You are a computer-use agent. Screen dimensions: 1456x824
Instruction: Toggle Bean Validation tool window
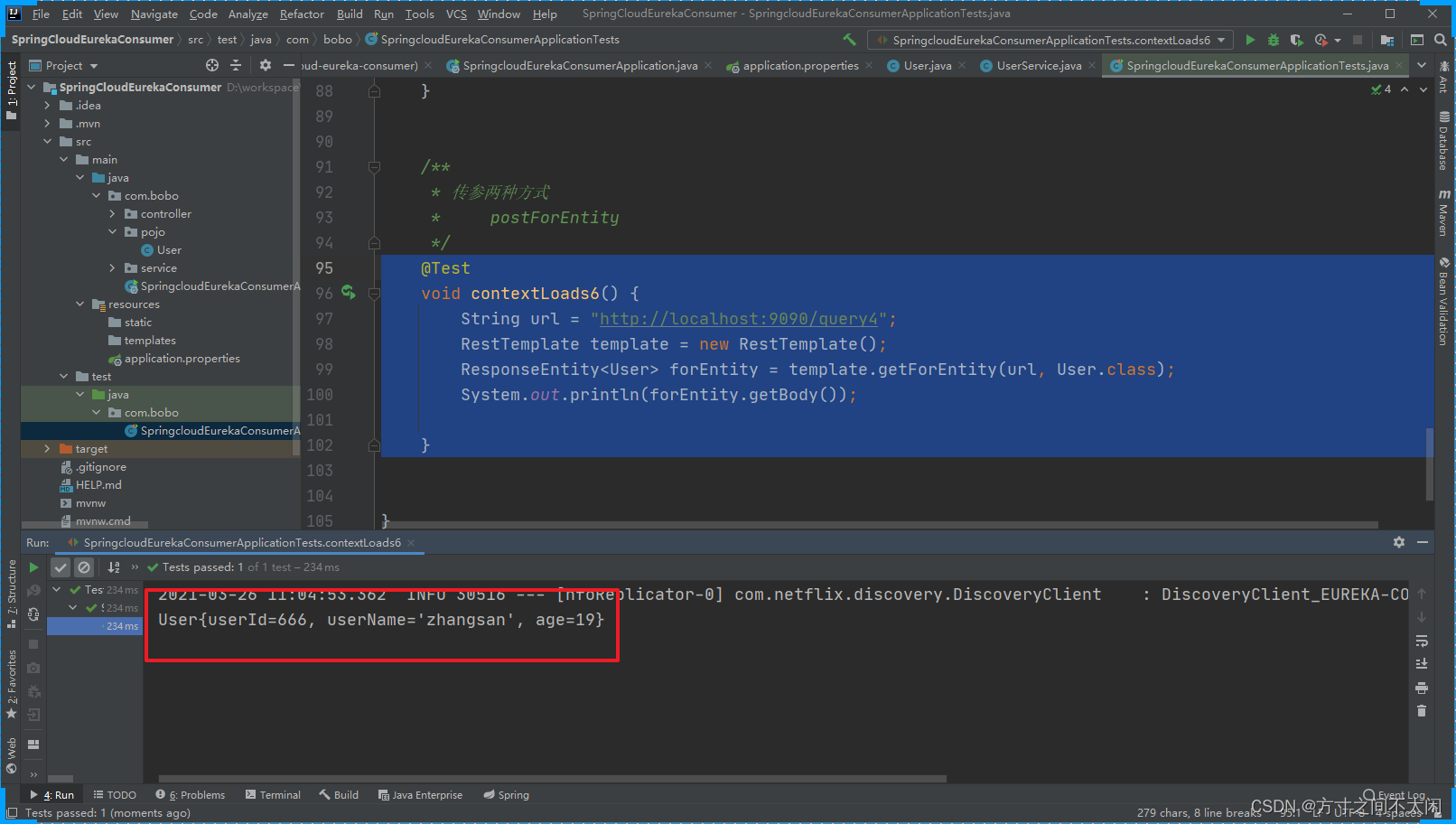(x=1444, y=302)
